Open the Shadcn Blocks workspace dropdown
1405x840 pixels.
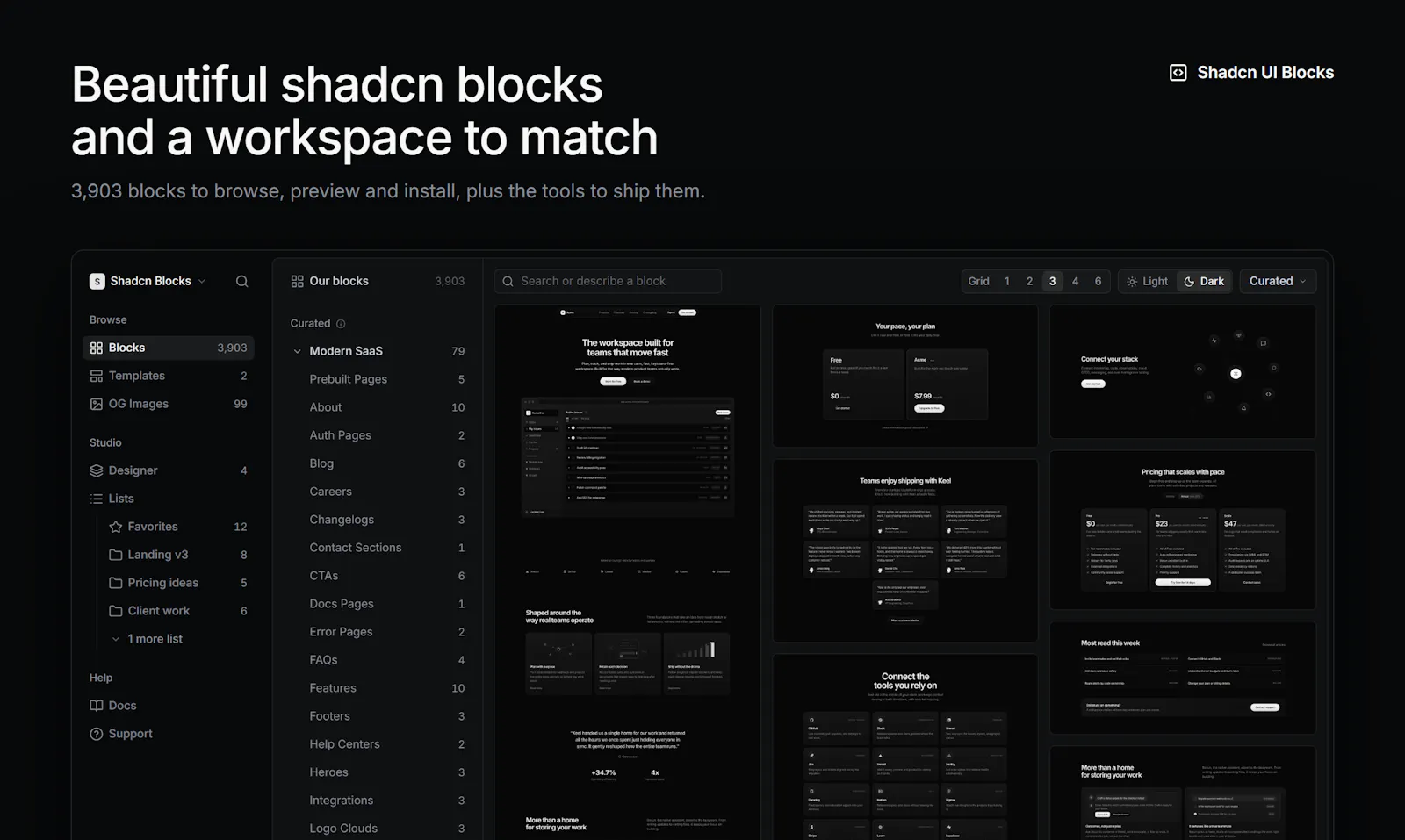point(148,281)
